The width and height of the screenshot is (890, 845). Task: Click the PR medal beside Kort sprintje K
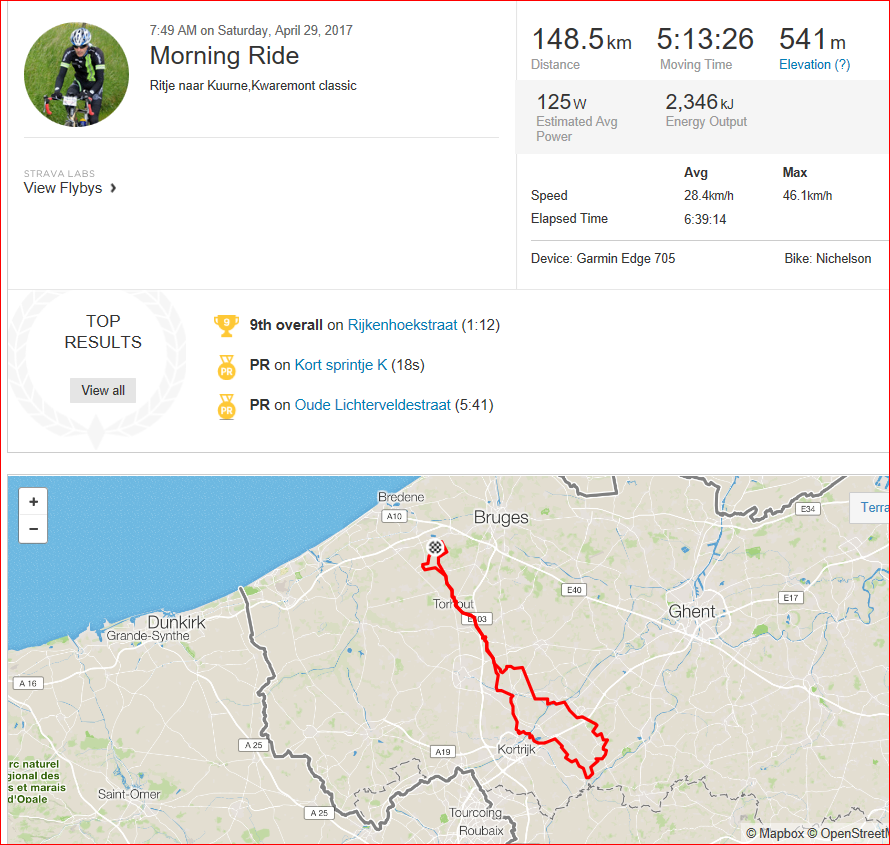pos(226,367)
